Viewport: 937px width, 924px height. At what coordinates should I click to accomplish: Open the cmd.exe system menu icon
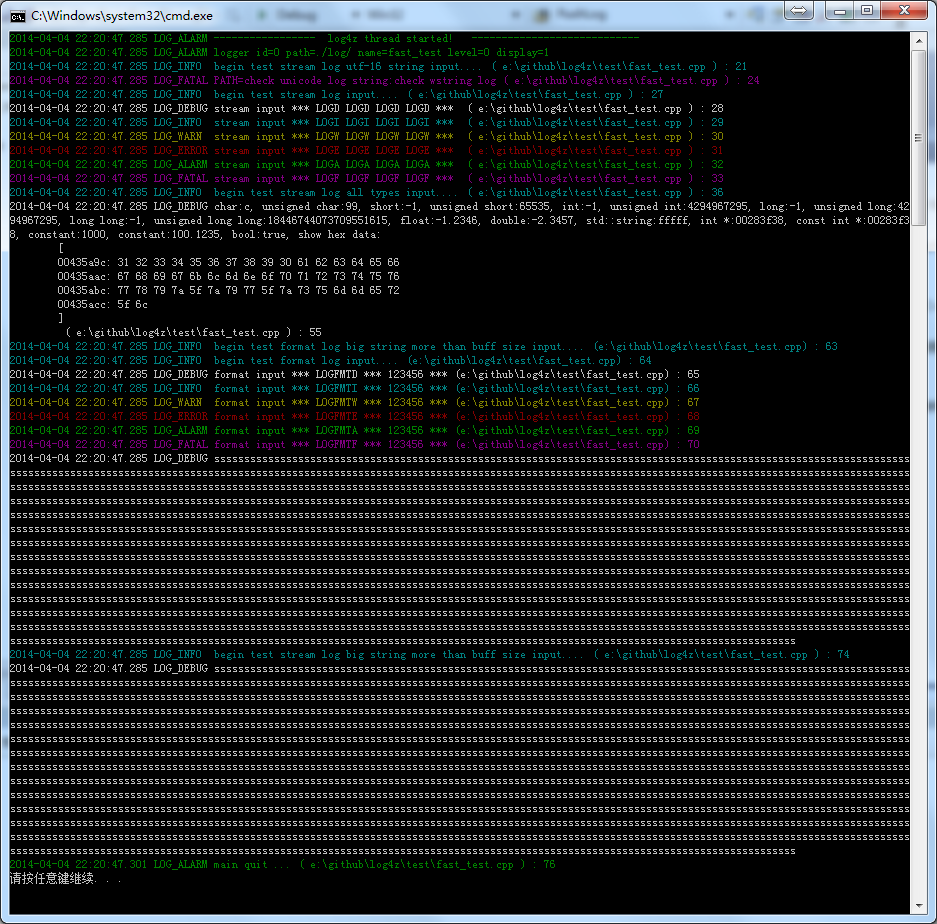click(x=17, y=15)
